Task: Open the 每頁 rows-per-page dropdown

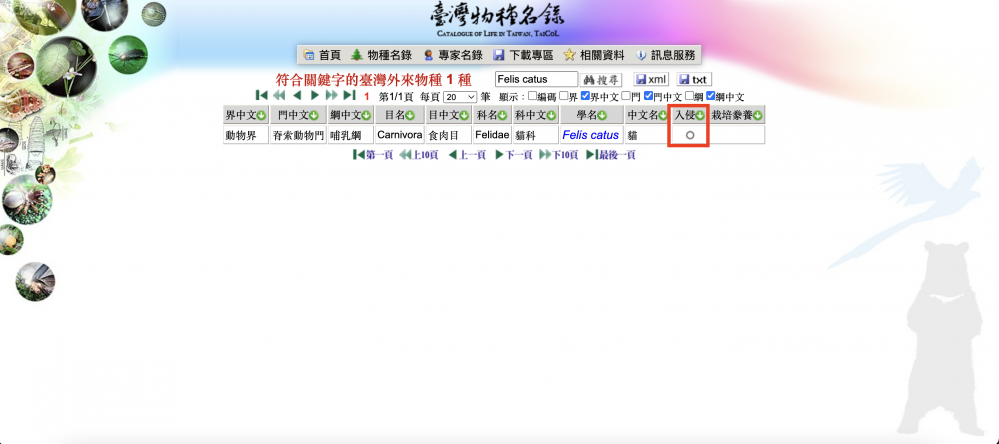Action: pyautogui.click(x=460, y=97)
